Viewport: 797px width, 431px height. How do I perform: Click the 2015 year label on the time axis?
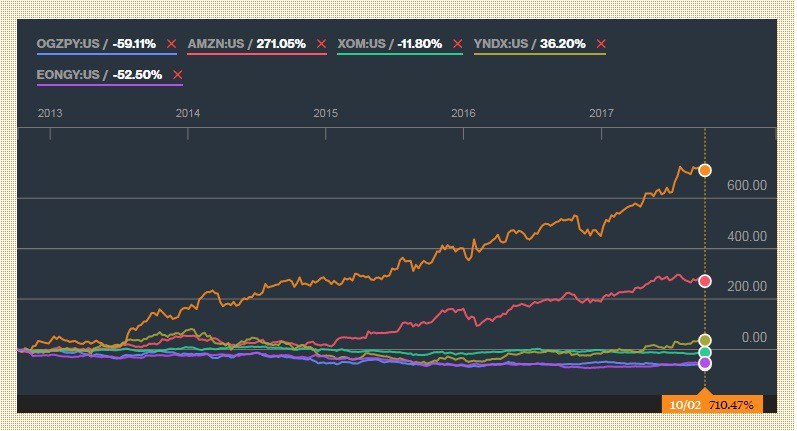click(x=325, y=113)
